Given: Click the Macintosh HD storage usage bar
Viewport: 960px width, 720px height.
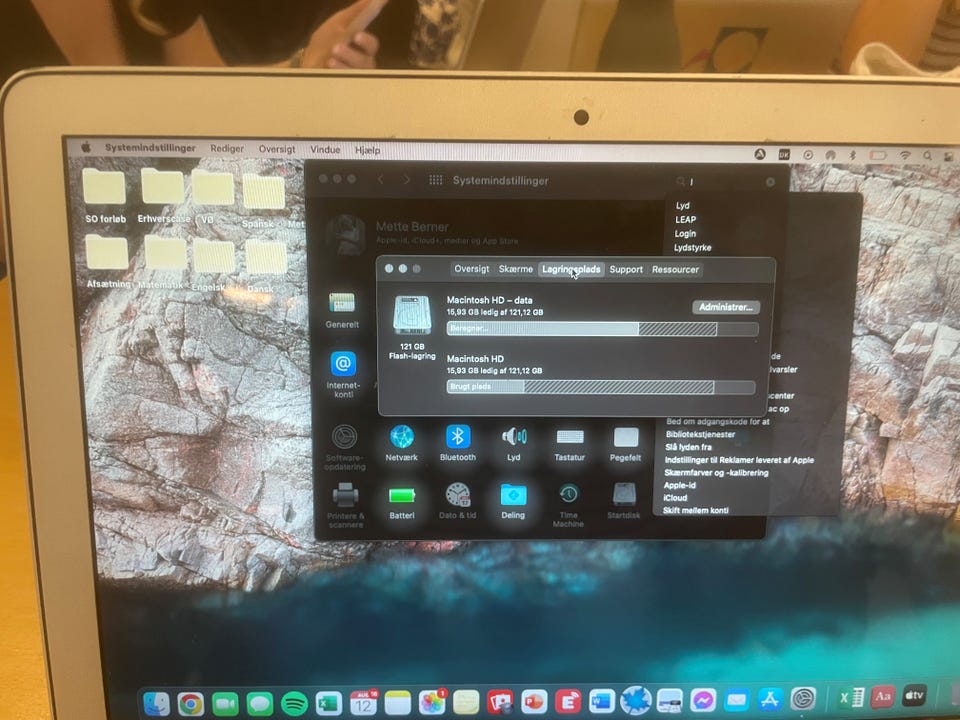Looking at the screenshot, I should coord(601,387).
